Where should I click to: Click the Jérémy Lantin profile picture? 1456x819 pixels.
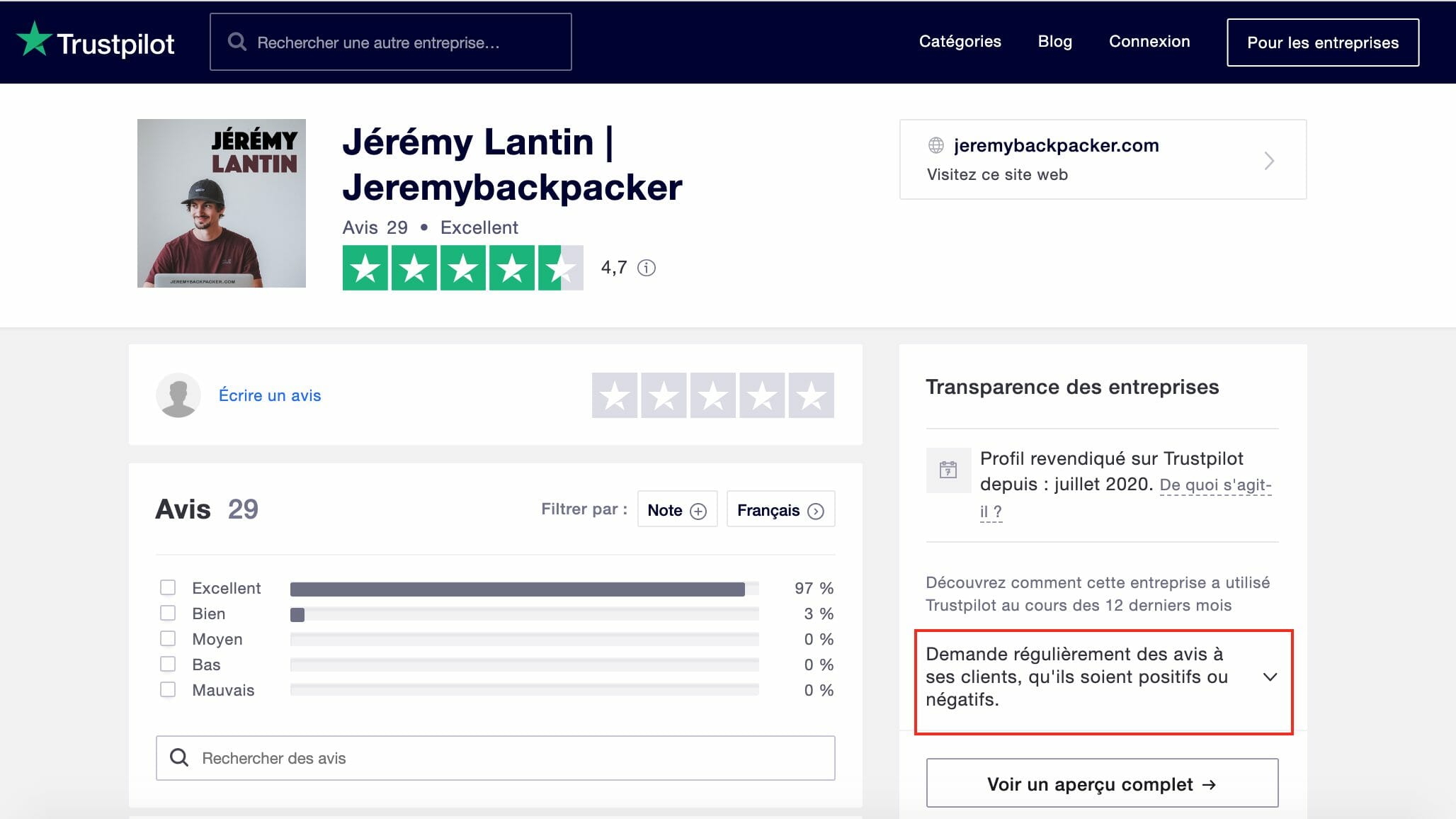click(x=222, y=203)
